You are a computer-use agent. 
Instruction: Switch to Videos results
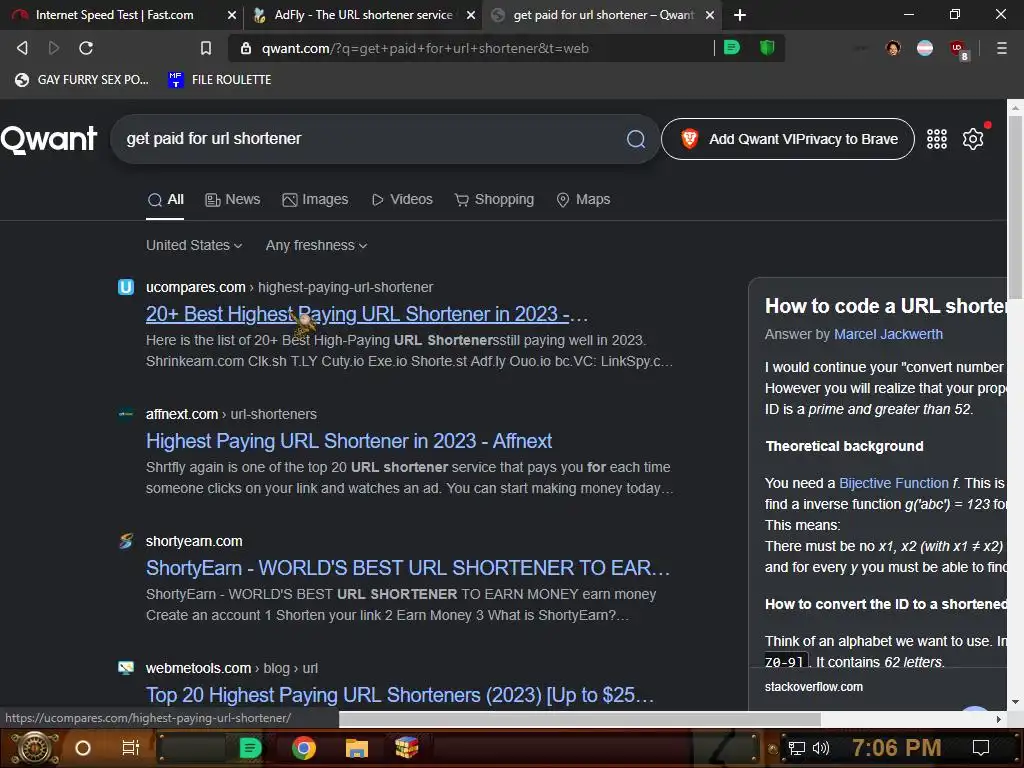click(402, 199)
